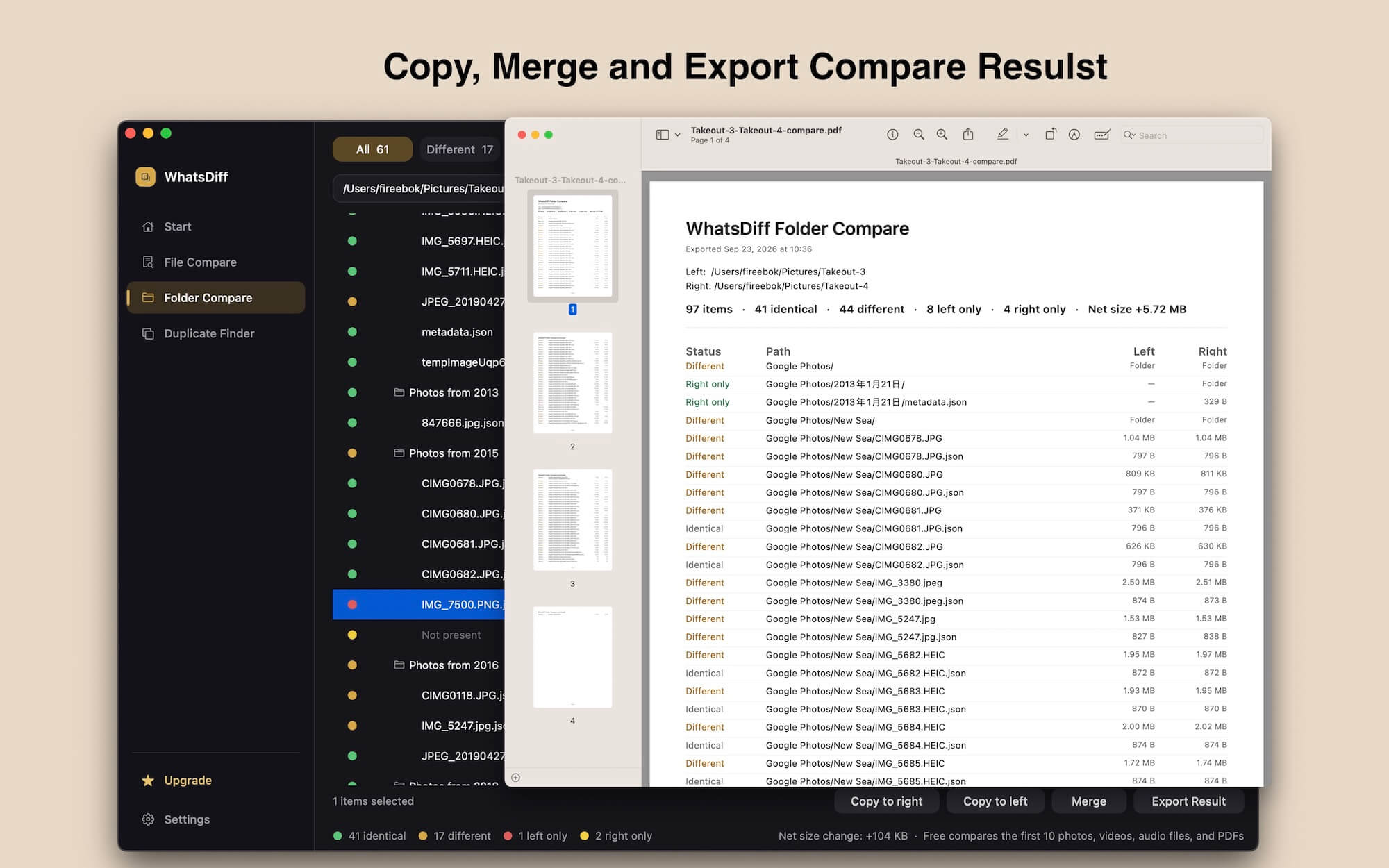This screenshot has width=1389, height=868.
Task: Click the Copy to right button
Action: point(886,801)
